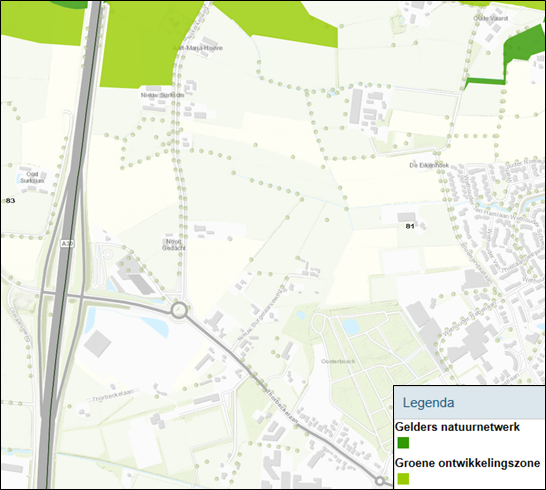Click the small roundabout beside the legend
Image resolution: width=546 pixels, height=490 pixels.
[x=380, y=481]
